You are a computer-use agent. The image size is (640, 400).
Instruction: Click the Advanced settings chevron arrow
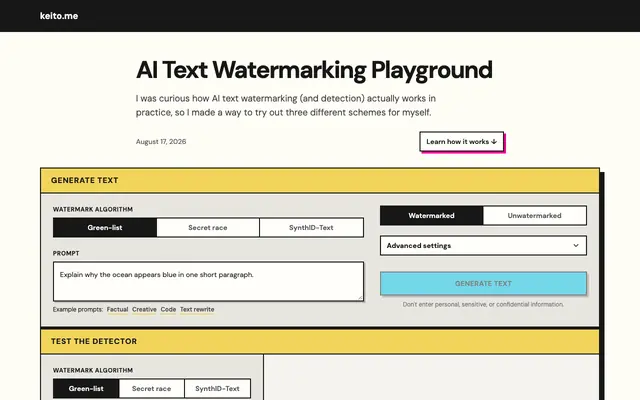click(x=576, y=246)
